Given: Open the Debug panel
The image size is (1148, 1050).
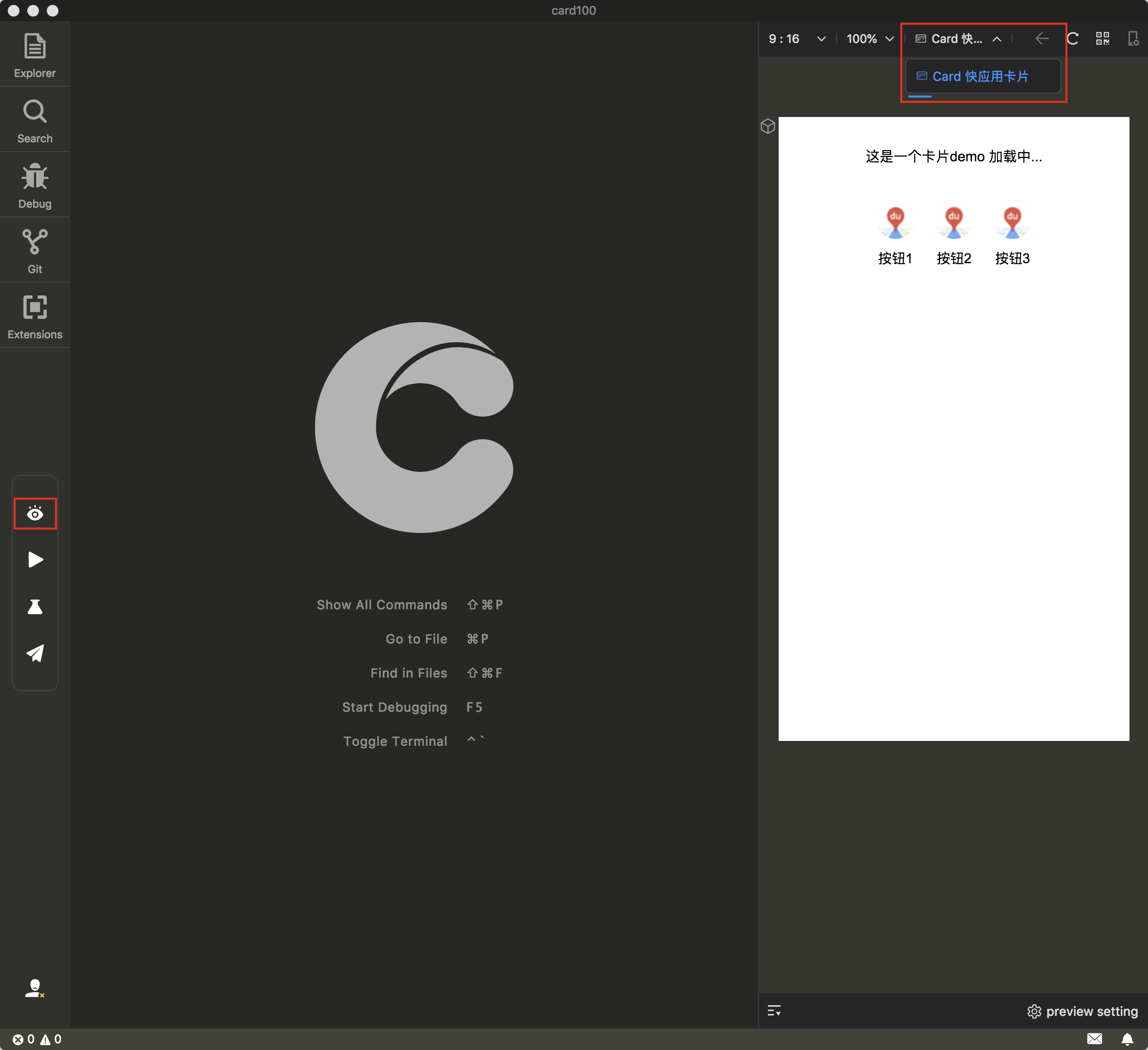Looking at the screenshot, I should click(35, 186).
